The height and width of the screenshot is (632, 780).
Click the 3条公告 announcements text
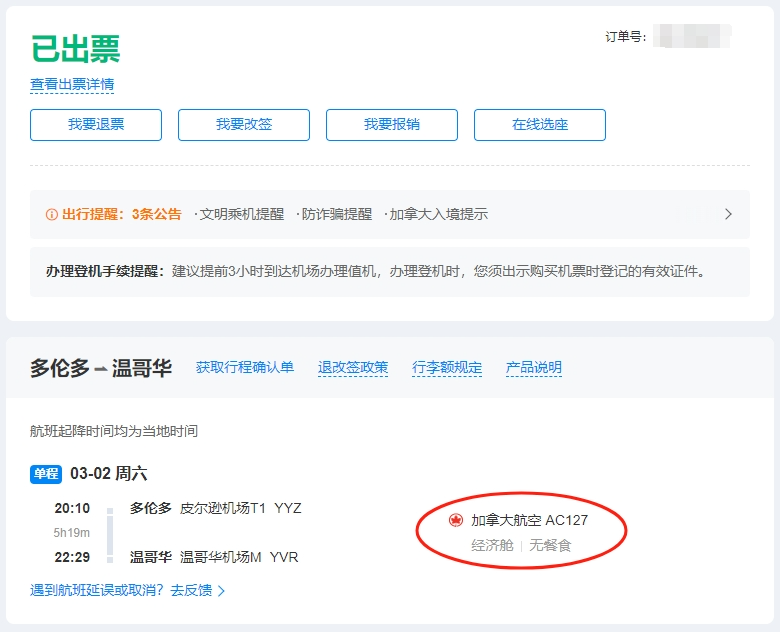point(157,214)
